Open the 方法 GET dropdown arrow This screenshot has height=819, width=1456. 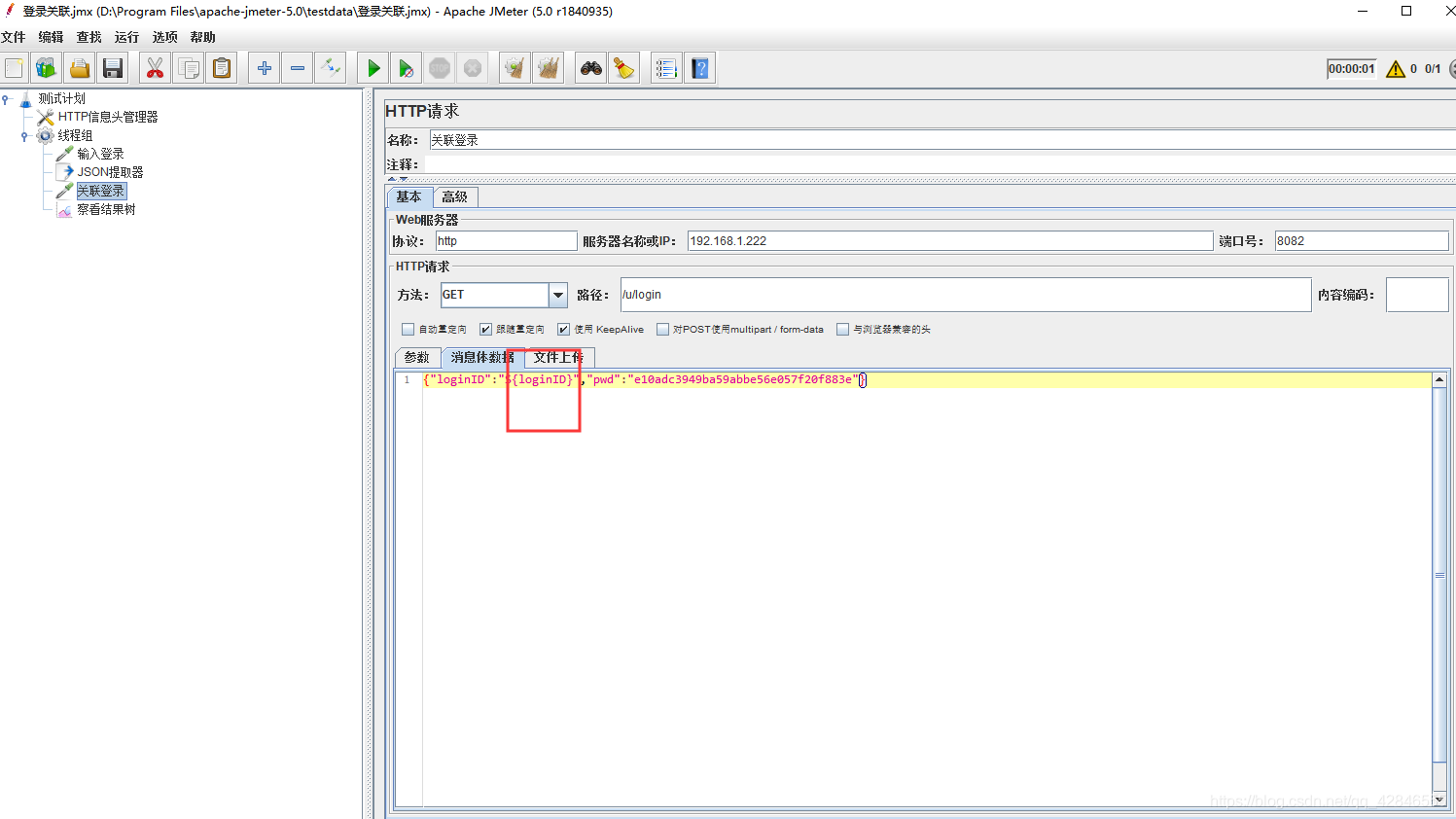click(558, 295)
